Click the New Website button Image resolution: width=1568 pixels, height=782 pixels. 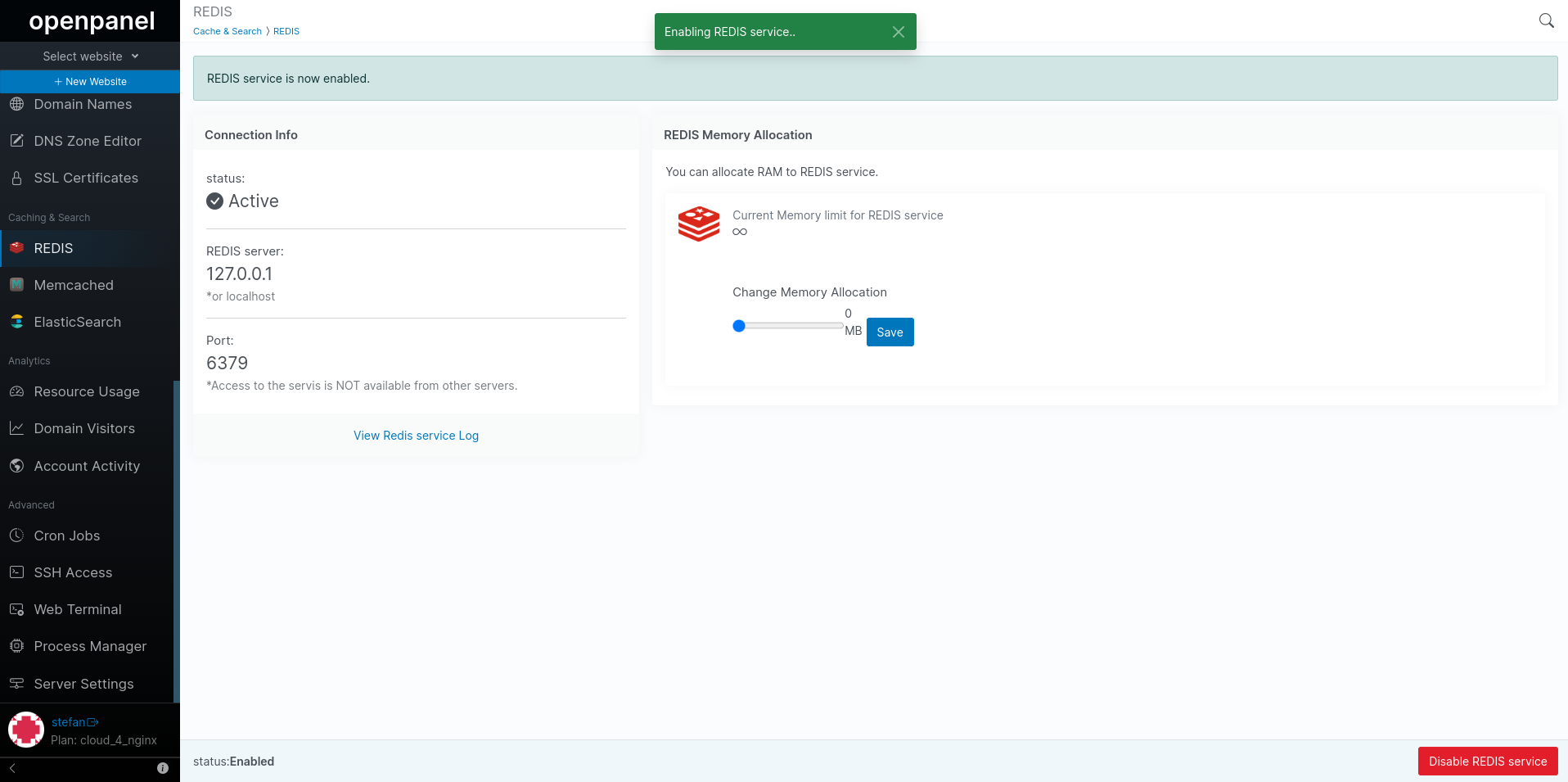tap(90, 82)
